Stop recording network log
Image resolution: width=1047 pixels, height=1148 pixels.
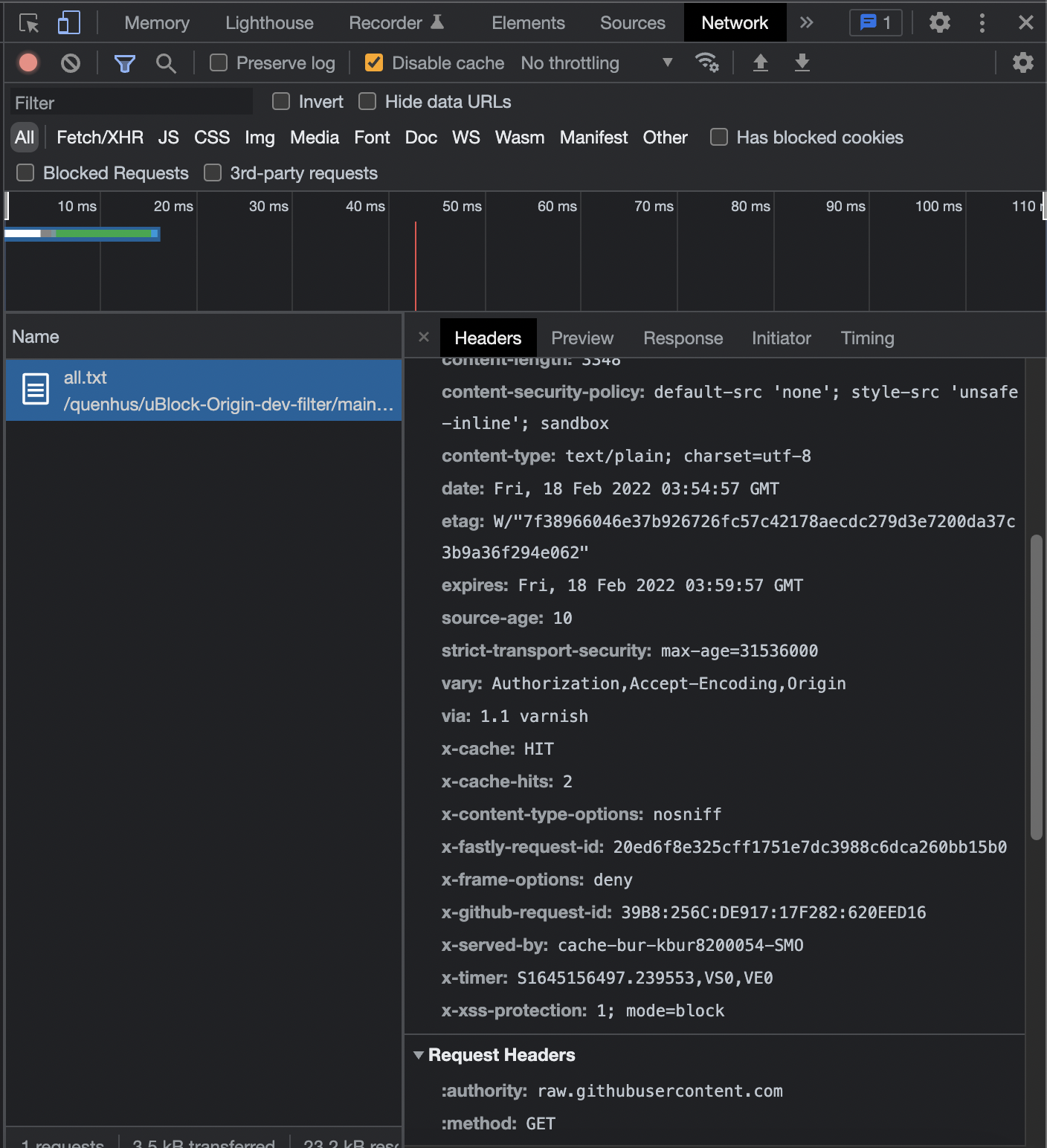[x=28, y=63]
